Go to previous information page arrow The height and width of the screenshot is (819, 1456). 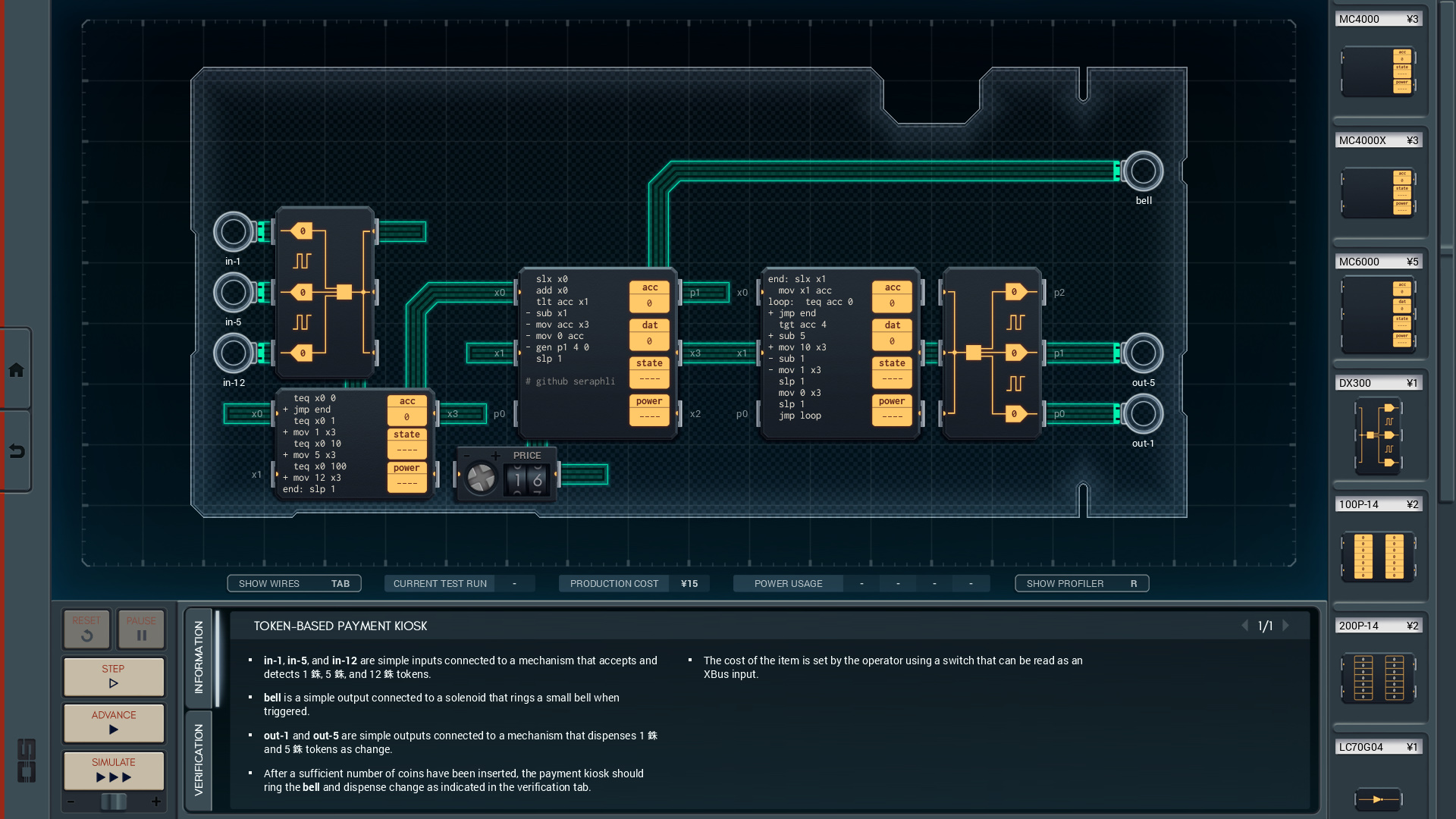click(1244, 626)
